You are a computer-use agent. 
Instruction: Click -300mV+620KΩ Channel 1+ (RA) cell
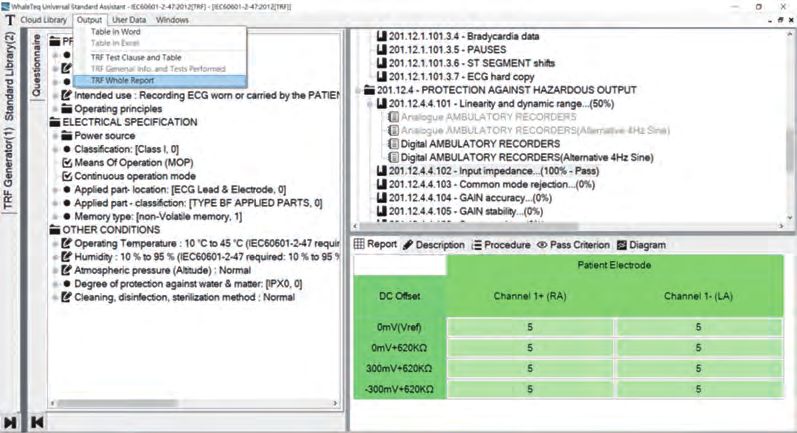coord(530,389)
